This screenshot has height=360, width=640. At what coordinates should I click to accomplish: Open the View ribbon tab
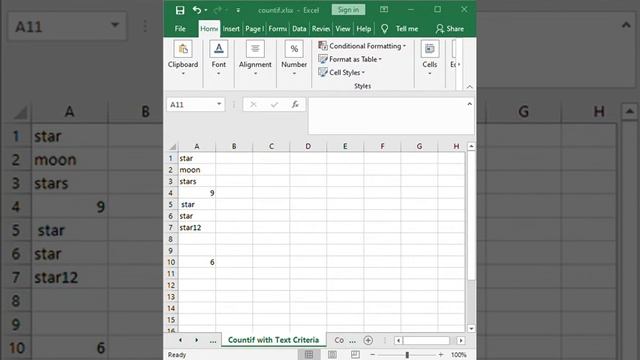pos(343,29)
